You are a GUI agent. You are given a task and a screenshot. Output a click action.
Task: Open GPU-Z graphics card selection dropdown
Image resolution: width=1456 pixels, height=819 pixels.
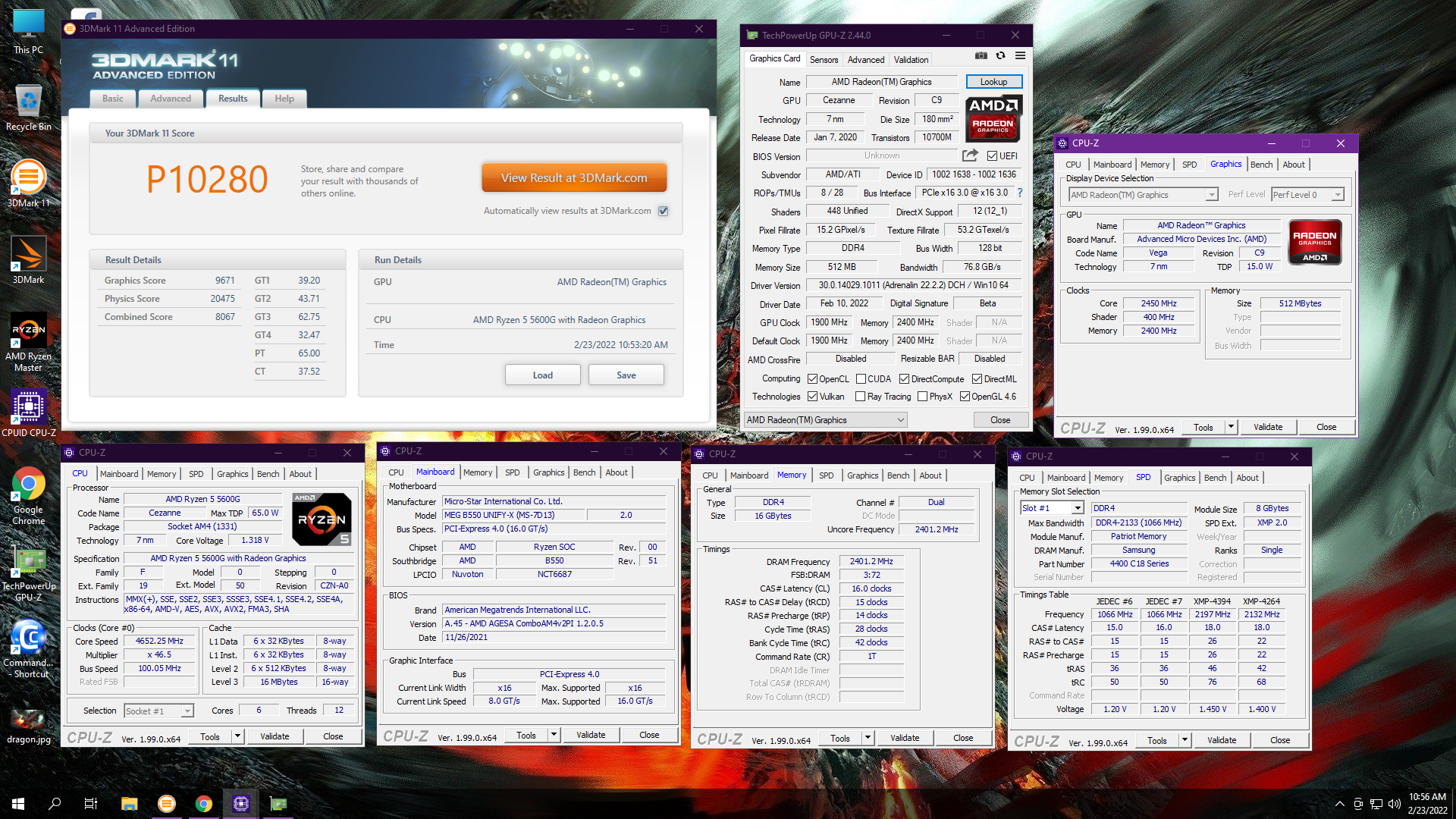825,420
